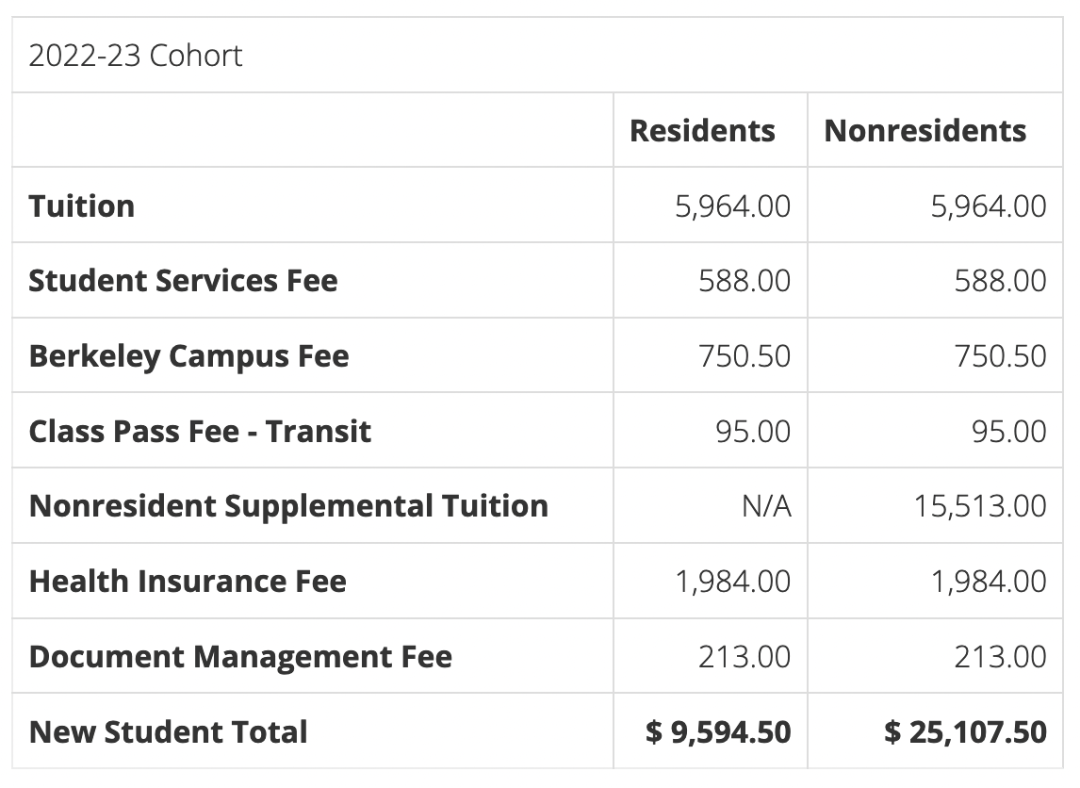Click the N/A cell for residents
This screenshot has height=788, width=1080.
(x=765, y=506)
